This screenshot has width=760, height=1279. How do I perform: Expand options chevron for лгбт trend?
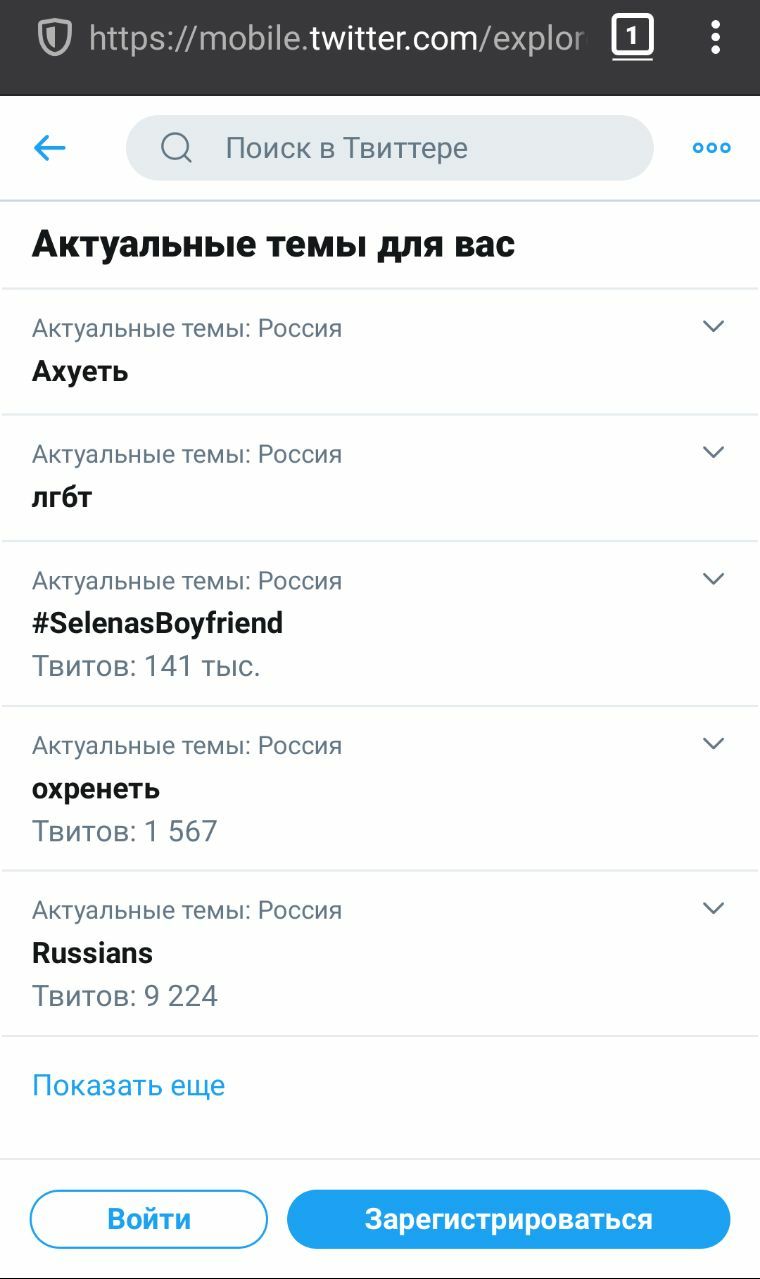(x=713, y=452)
